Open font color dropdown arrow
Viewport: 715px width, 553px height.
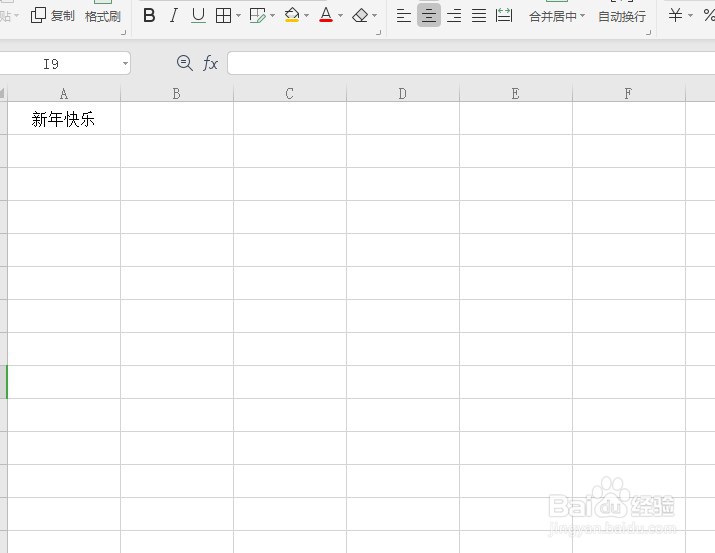(341, 16)
